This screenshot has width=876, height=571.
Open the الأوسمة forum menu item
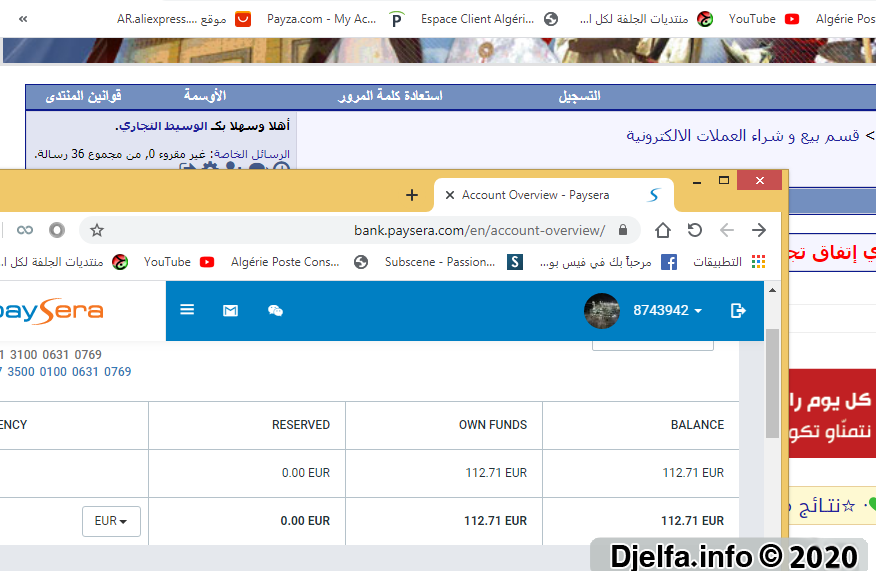click(x=205, y=96)
